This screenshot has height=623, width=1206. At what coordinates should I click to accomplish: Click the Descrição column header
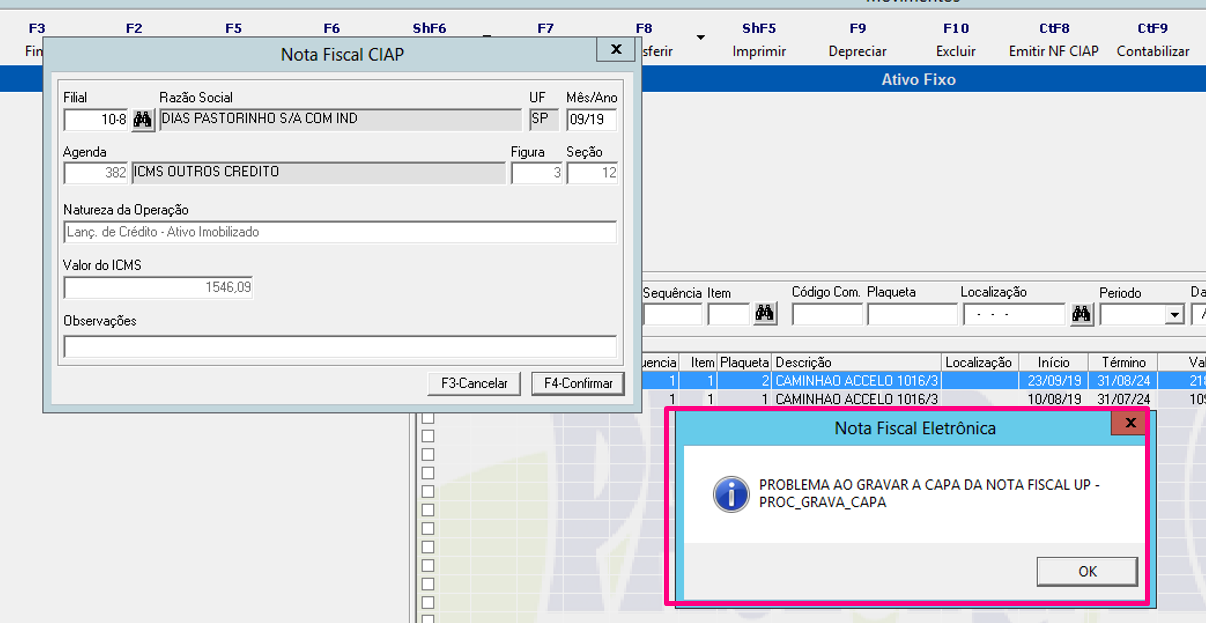click(x=857, y=362)
